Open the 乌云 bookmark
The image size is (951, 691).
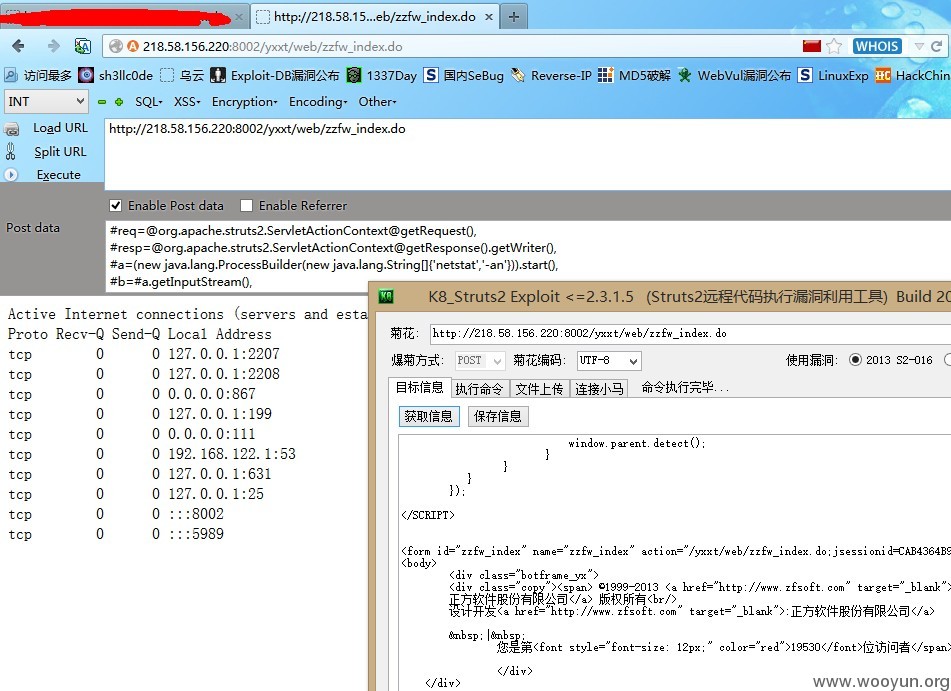(182, 75)
